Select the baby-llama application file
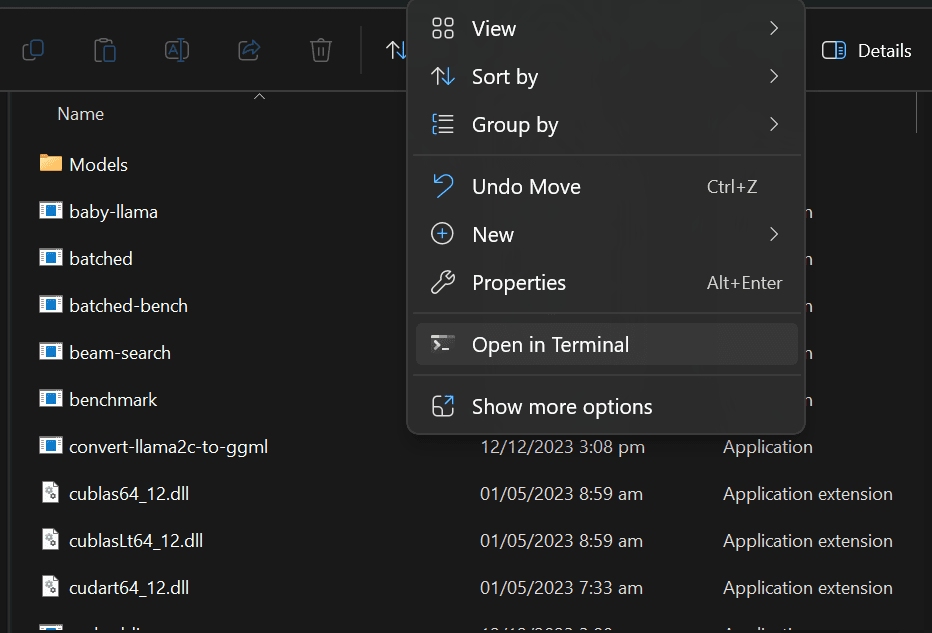Screen dimensions: 932x633 (x=113, y=212)
